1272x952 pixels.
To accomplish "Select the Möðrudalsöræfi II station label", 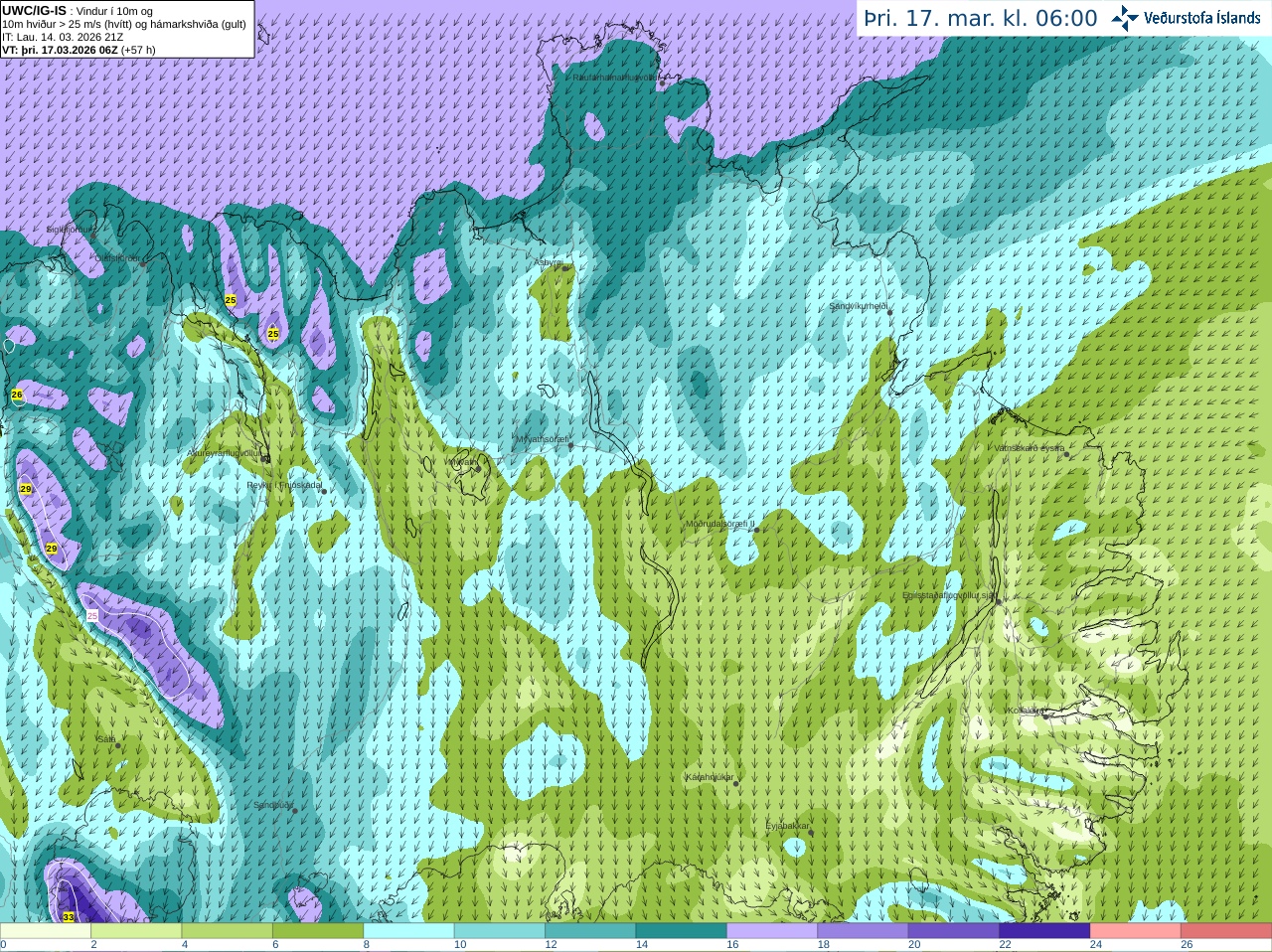I will click(x=720, y=524).
